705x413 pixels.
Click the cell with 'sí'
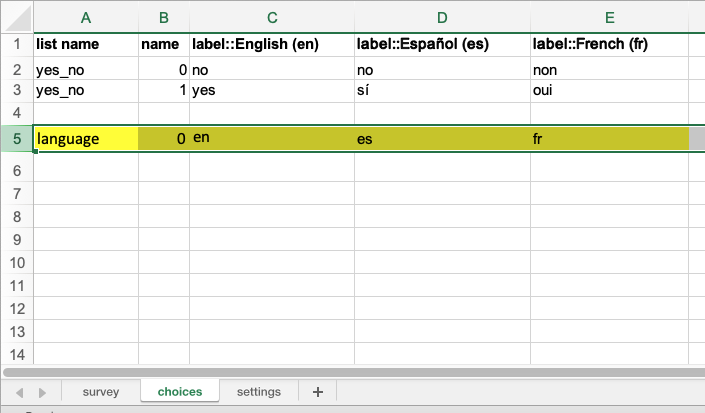[442, 91]
